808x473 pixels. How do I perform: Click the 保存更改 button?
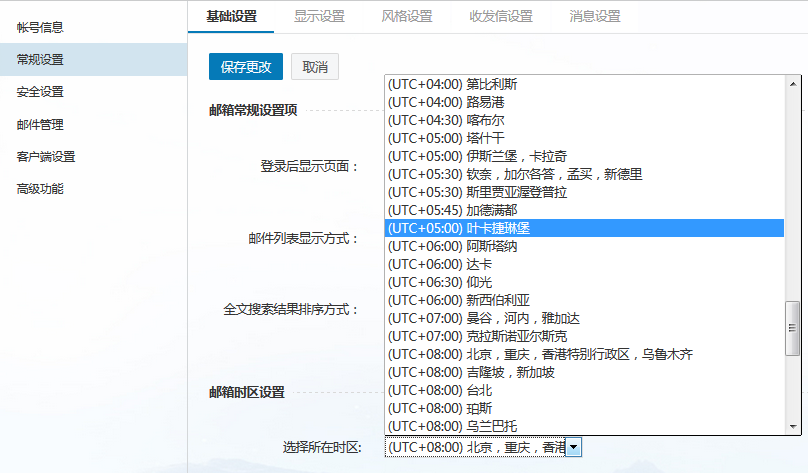click(246, 67)
